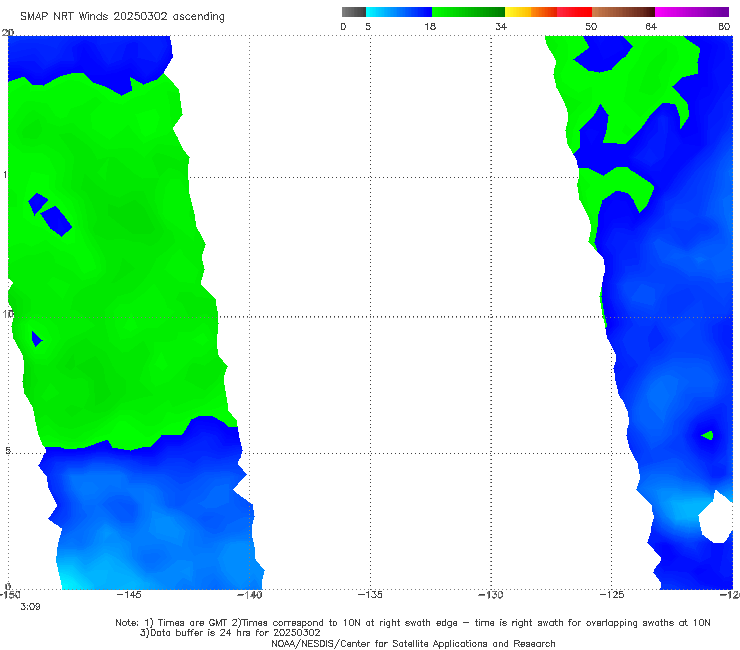Click the longitude label "-125"
This screenshot has width=740, height=650.
(612, 595)
